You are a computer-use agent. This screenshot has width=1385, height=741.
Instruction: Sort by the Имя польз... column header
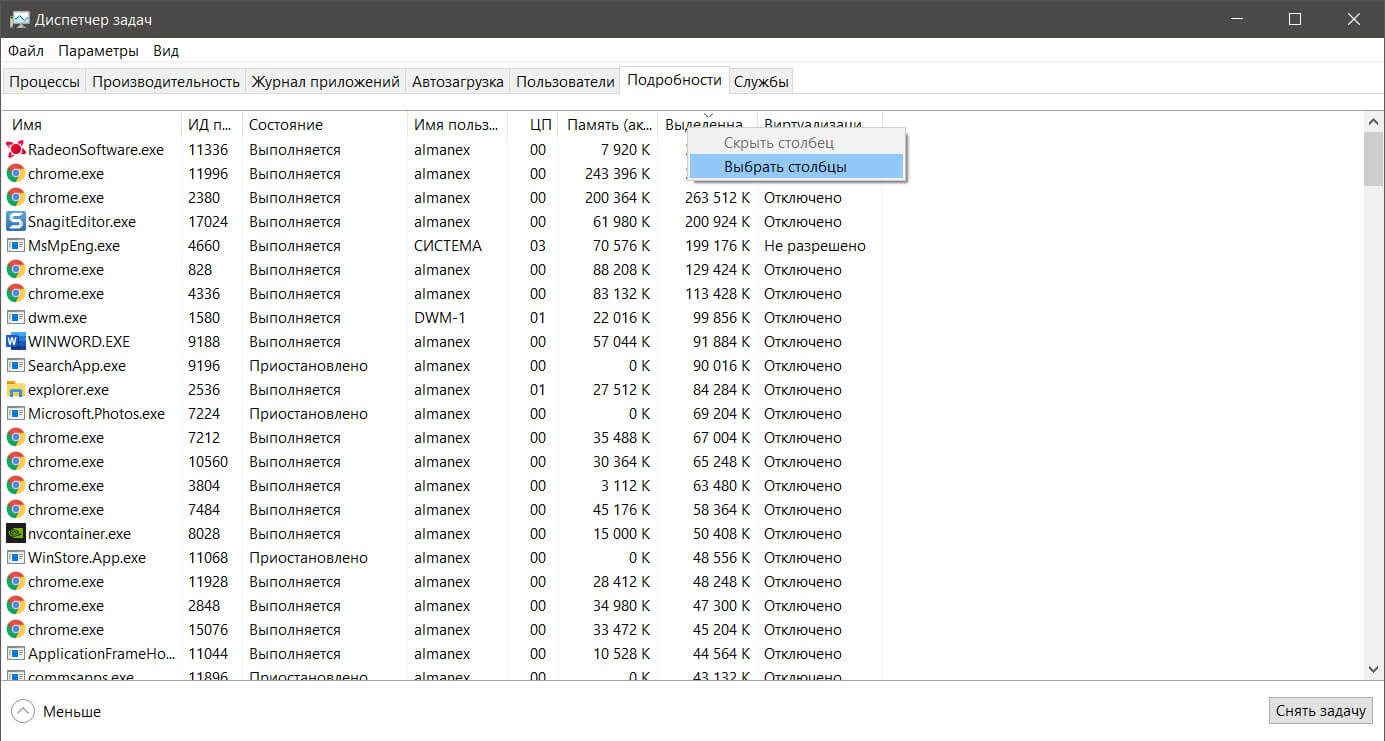coord(457,125)
